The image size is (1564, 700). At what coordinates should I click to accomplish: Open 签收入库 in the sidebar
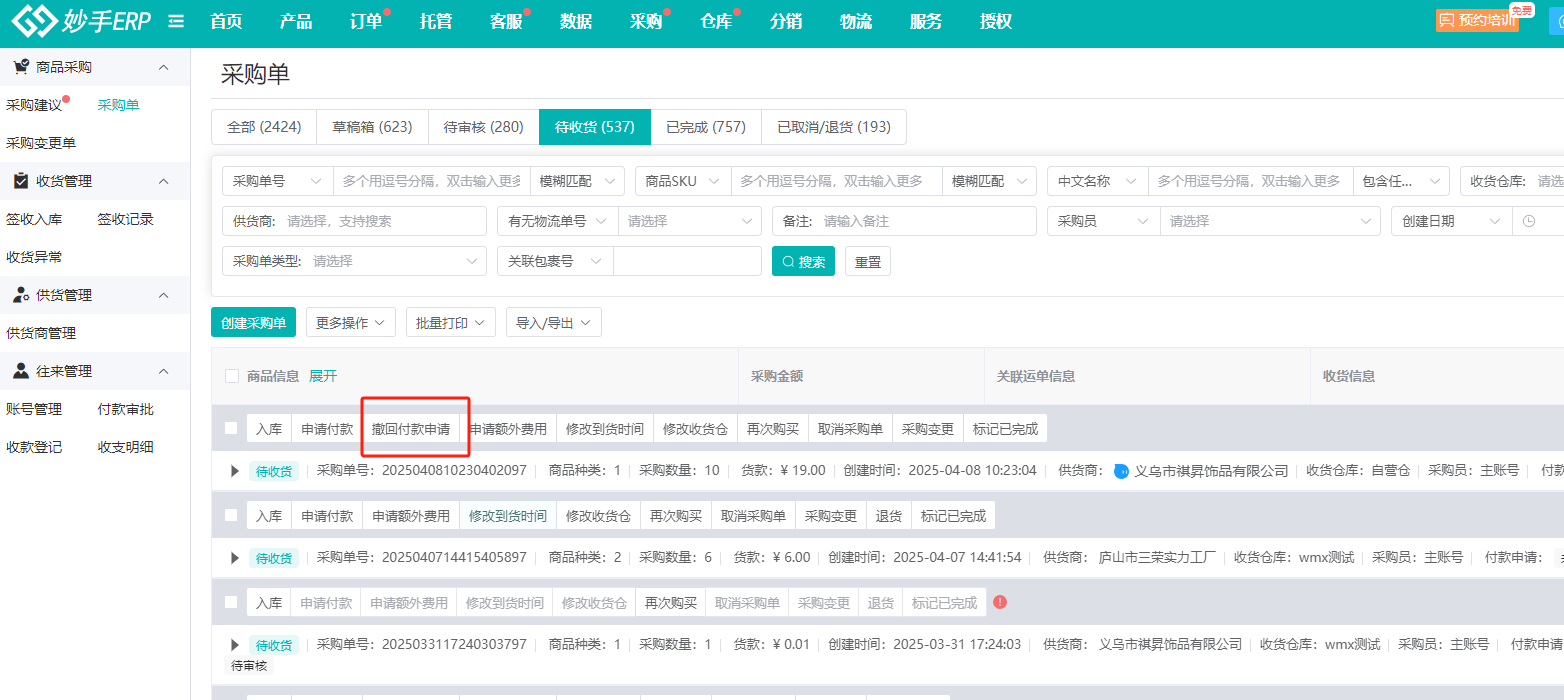click(x=34, y=219)
